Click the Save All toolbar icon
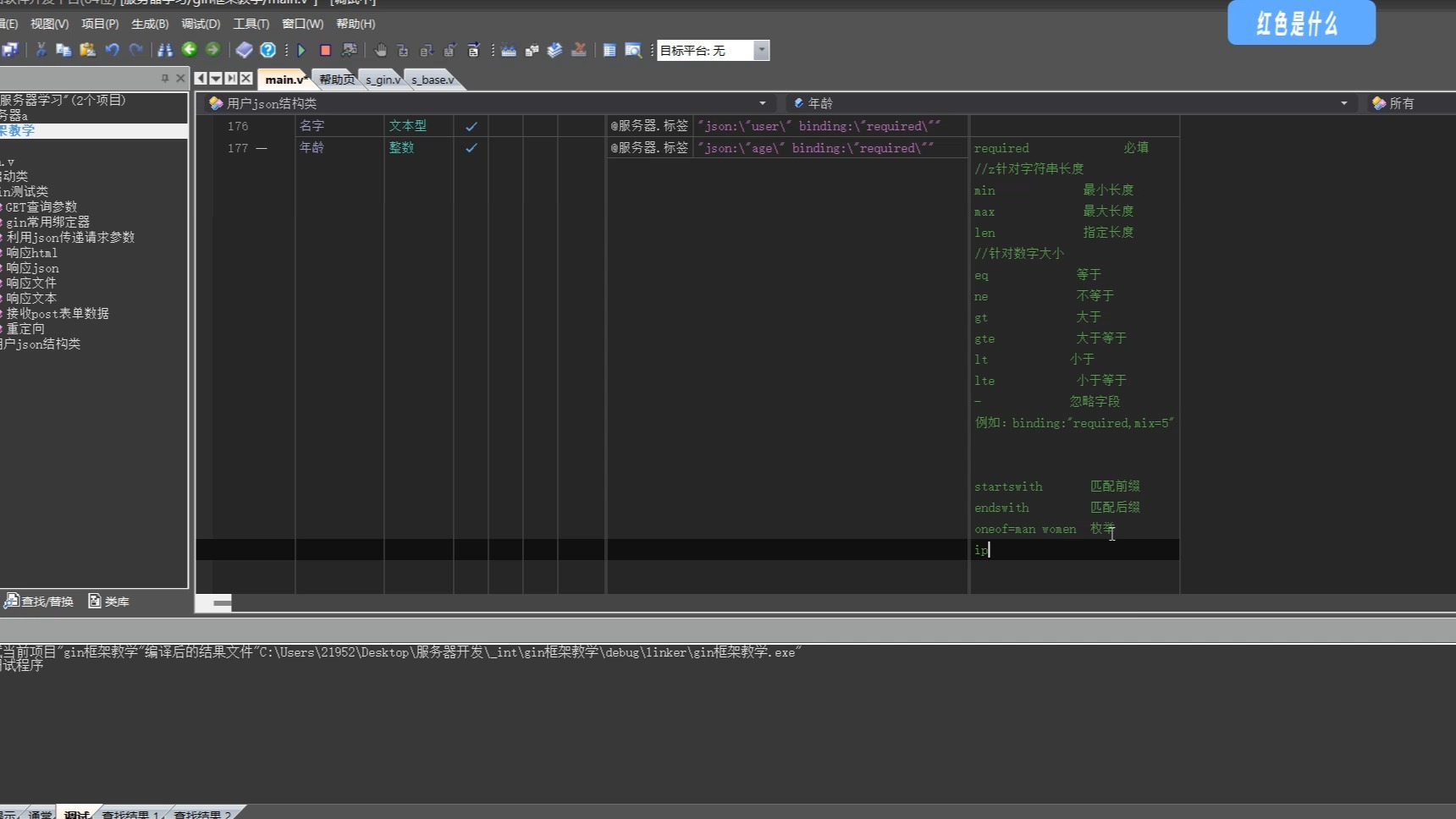The height and width of the screenshot is (819, 1456). pyautogui.click(x=9, y=50)
